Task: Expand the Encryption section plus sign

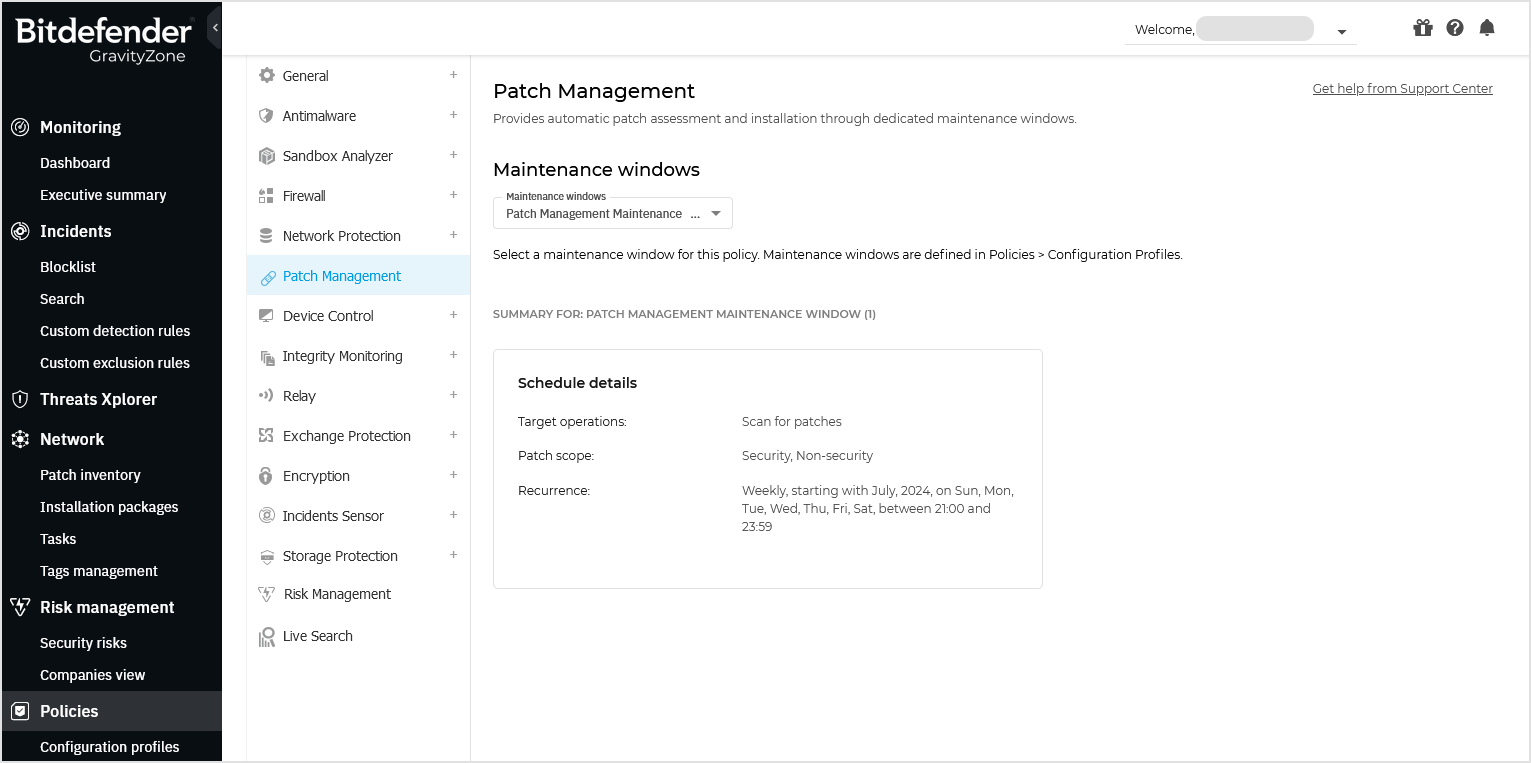Action: point(453,475)
